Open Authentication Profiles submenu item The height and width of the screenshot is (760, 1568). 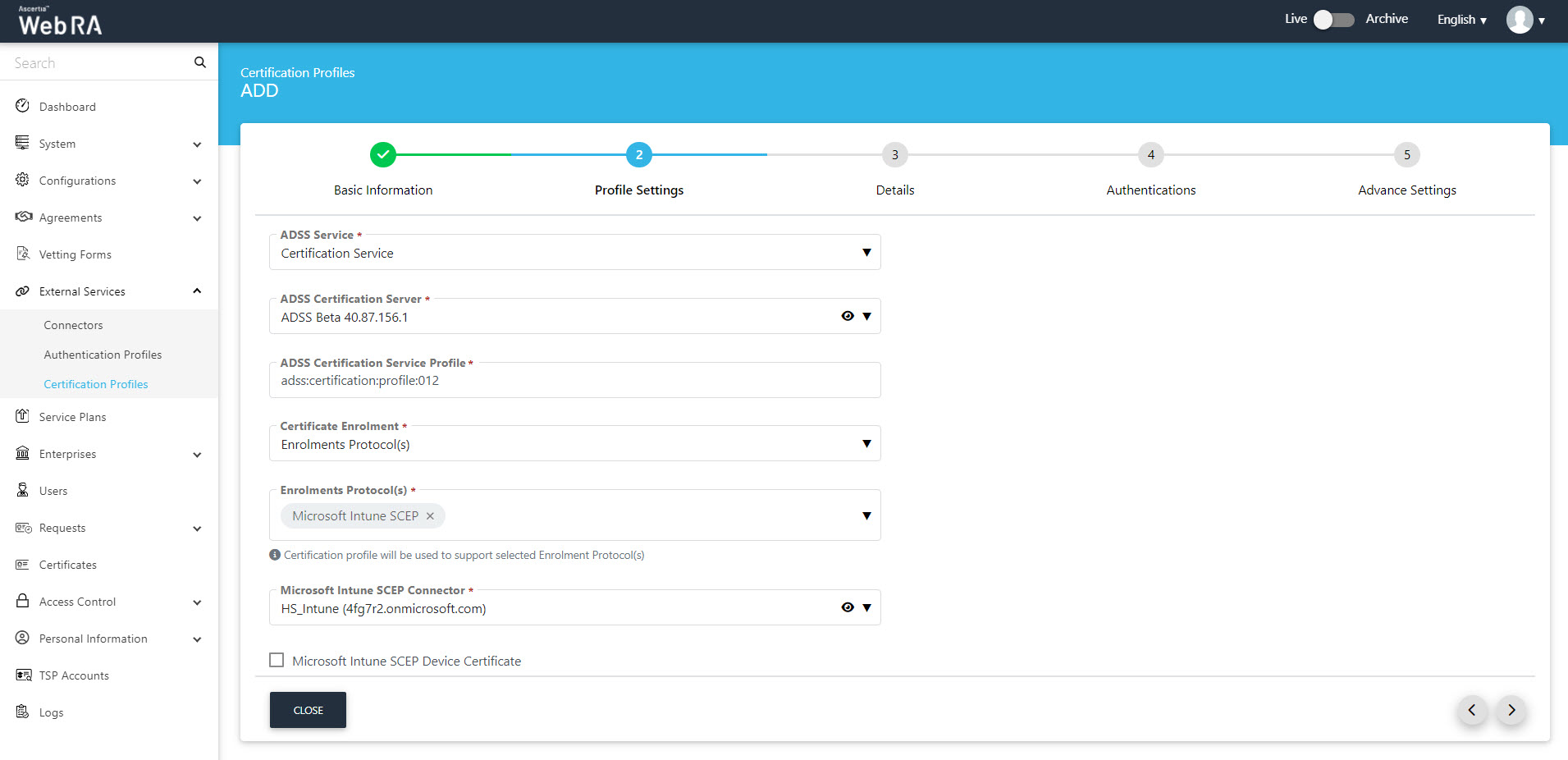[x=103, y=355]
